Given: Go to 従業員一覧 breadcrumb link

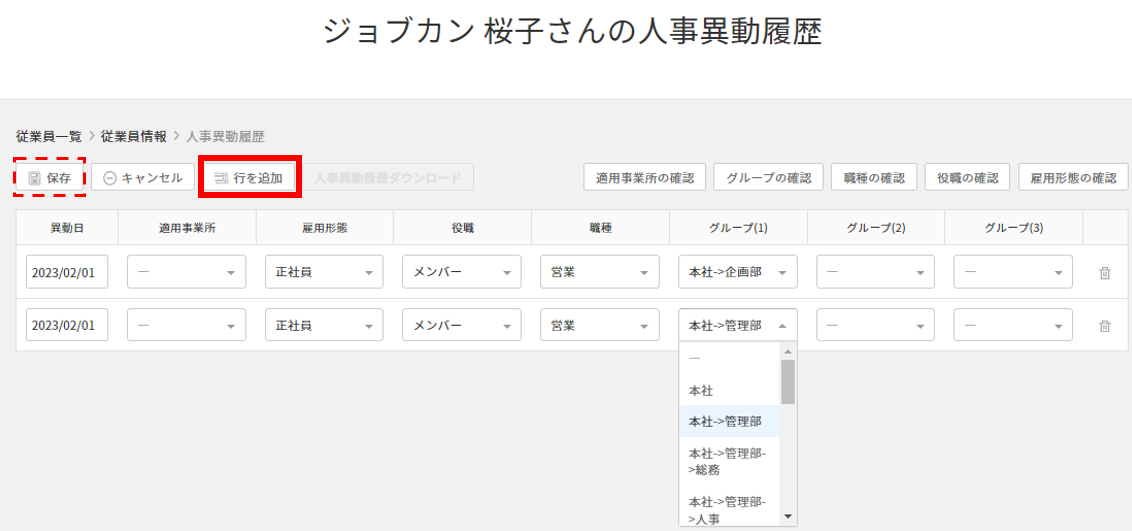Looking at the screenshot, I should pos(49,136).
